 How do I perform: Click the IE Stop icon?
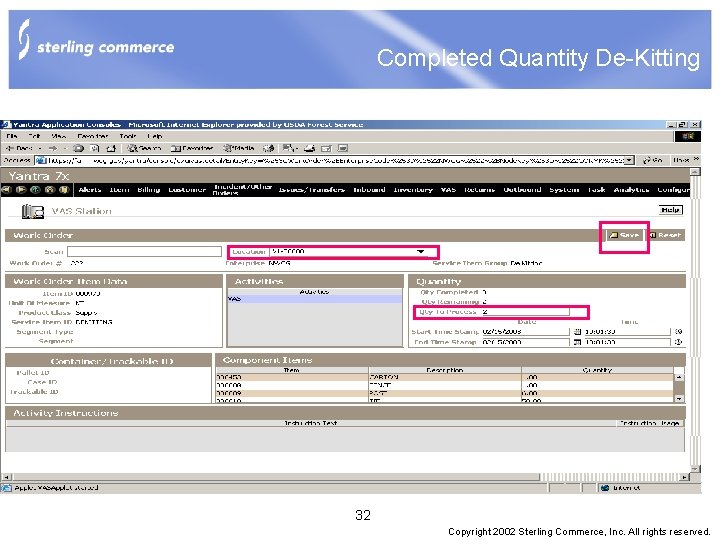pos(79,148)
